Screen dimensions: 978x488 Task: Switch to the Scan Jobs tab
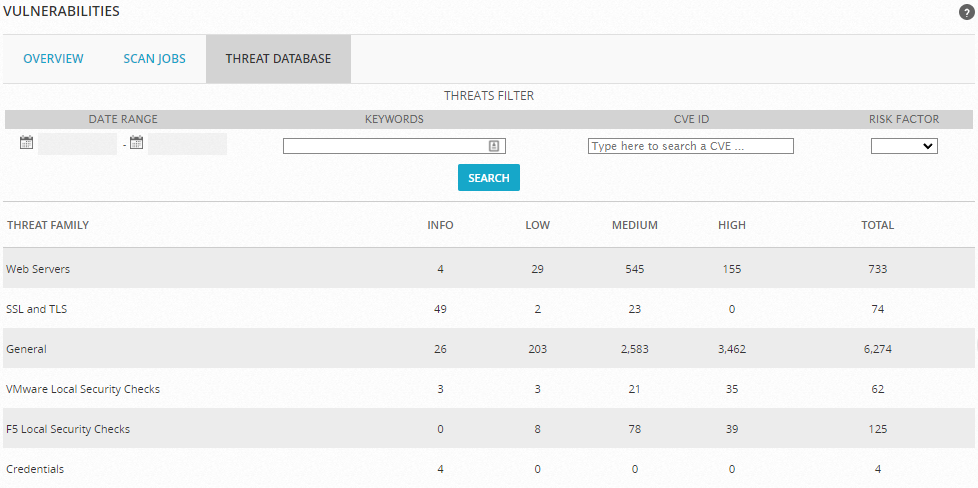[155, 59]
